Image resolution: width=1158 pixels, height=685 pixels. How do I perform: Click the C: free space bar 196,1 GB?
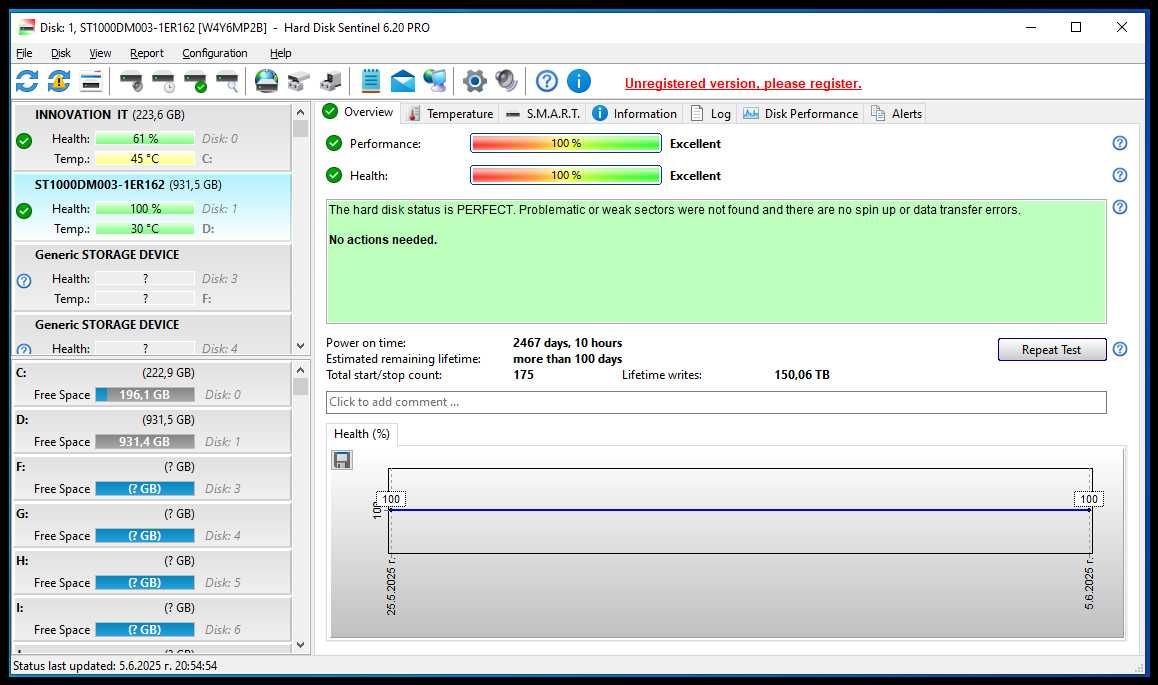(145, 395)
